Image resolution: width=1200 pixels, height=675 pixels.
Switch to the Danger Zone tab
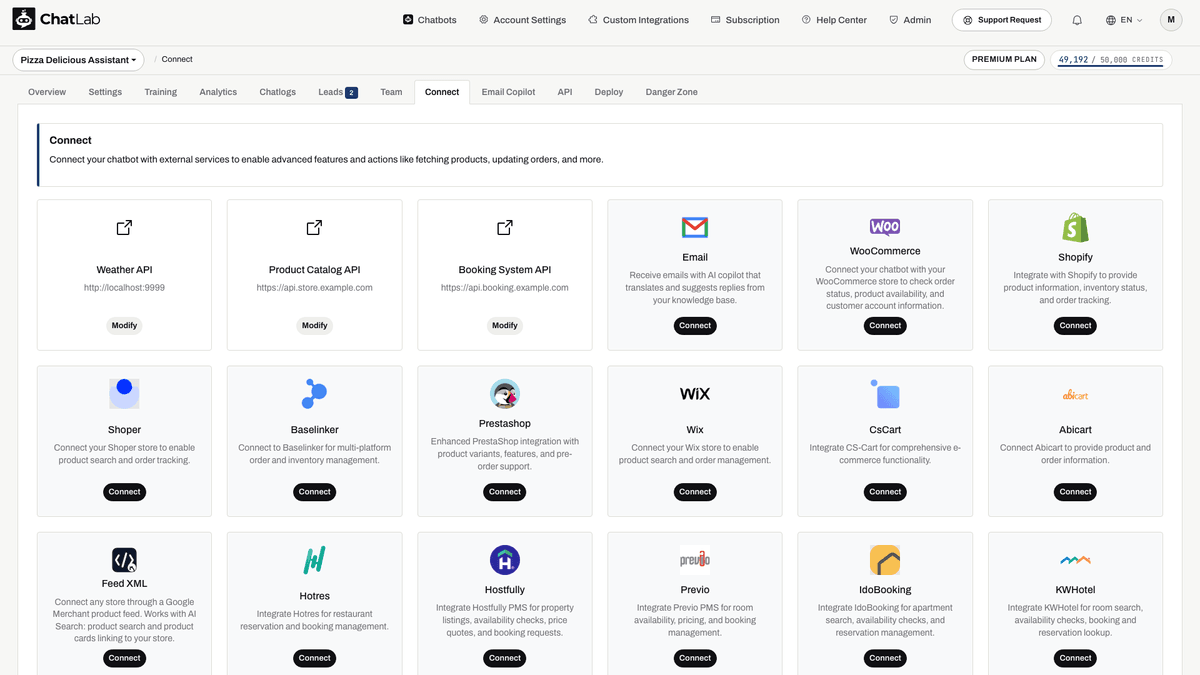click(672, 92)
